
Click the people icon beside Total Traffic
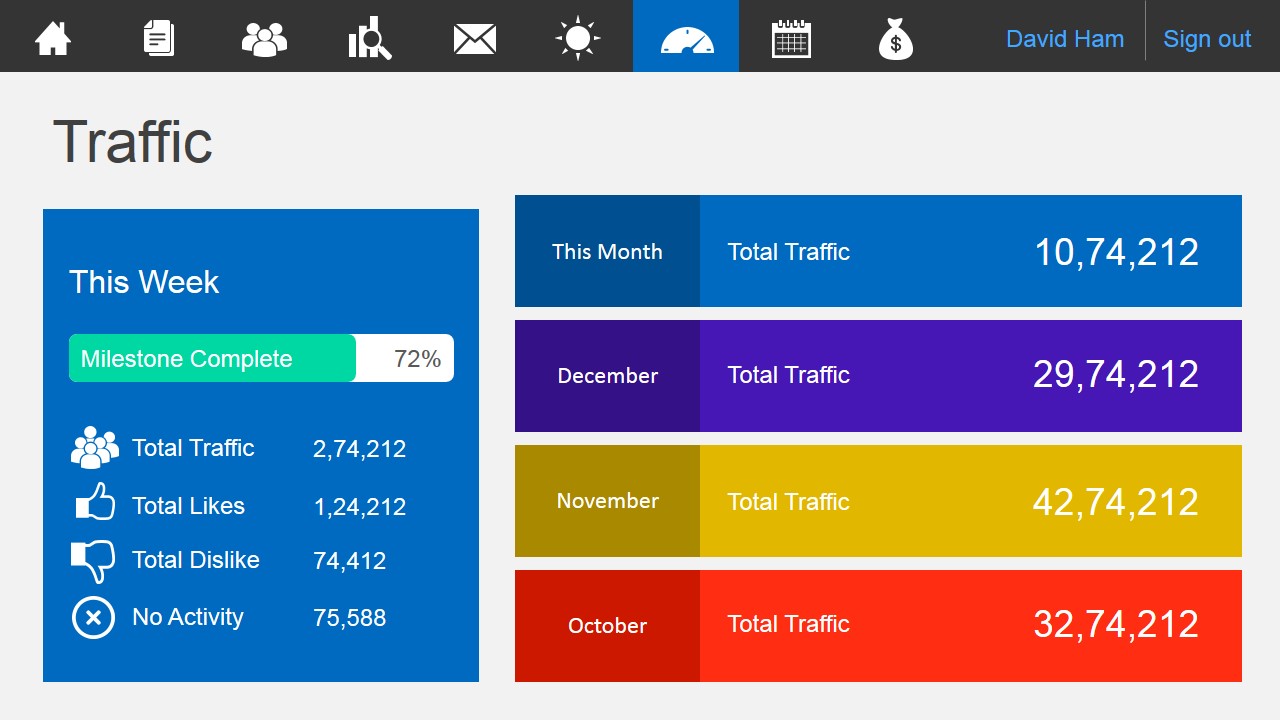(x=95, y=448)
